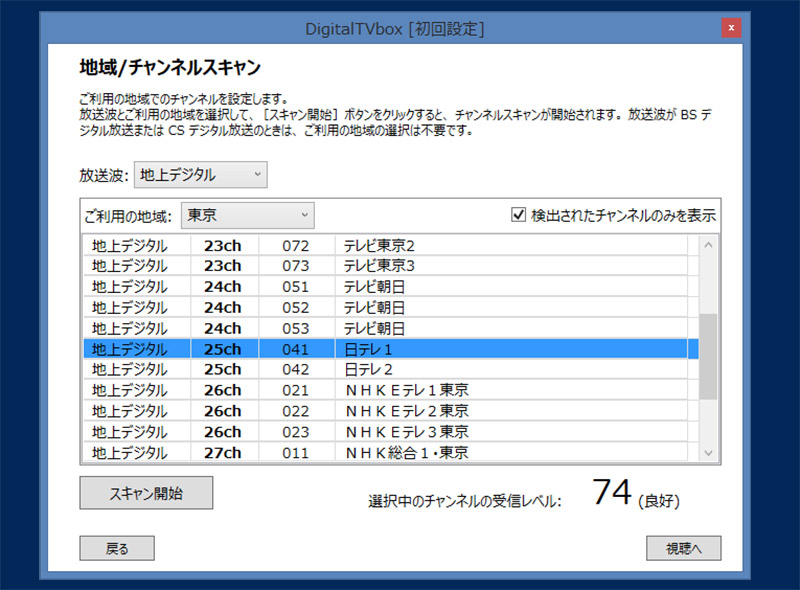Click the 戻る button
800x590 pixels.
(x=117, y=548)
